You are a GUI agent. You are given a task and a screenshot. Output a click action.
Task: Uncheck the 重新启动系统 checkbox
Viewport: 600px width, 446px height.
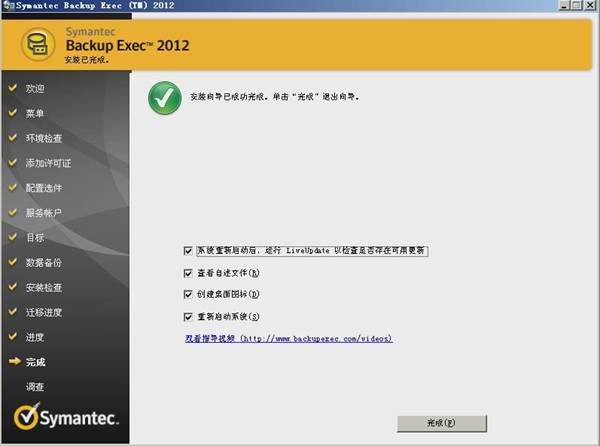click(188, 317)
